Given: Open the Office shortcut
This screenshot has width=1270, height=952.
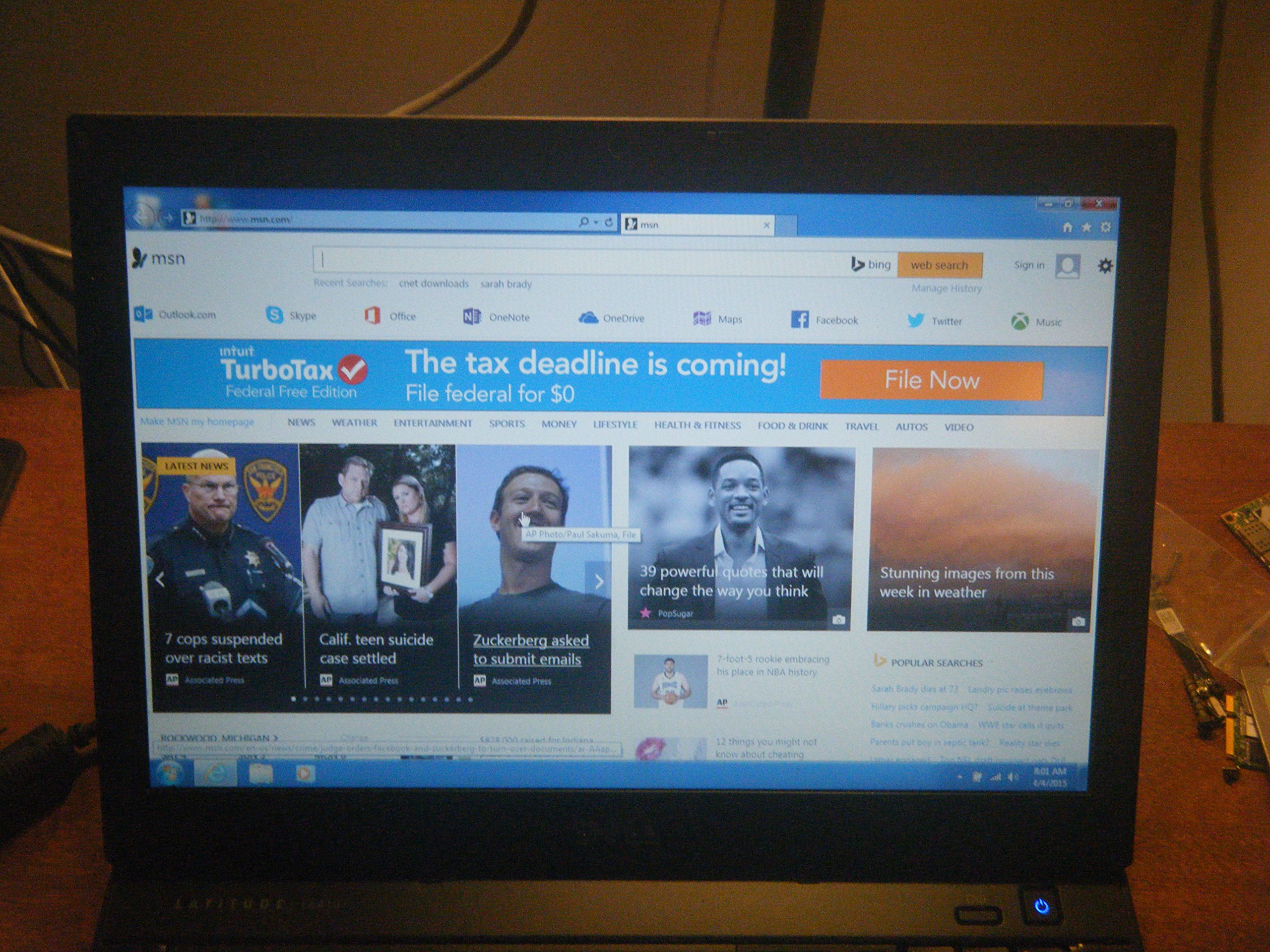Looking at the screenshot, I should pyautogui.click(x=390, y=316).
